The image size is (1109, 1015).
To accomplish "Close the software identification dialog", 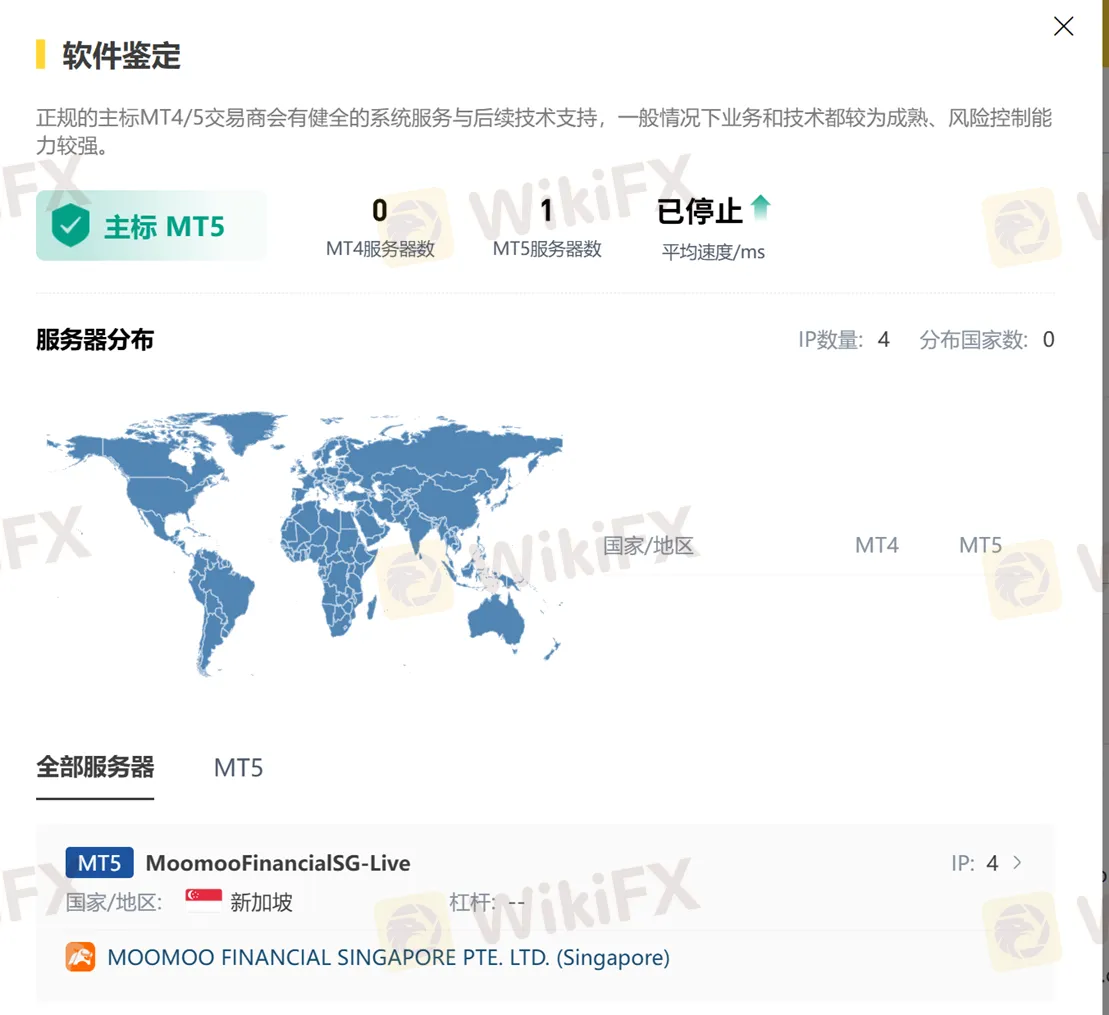I will [x=1063, y=27].
